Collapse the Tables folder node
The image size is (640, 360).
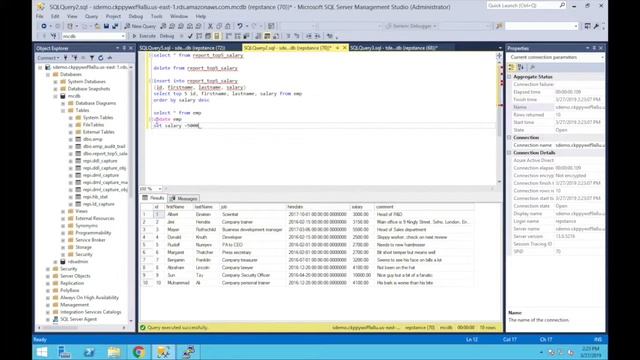tap(63, 111)
